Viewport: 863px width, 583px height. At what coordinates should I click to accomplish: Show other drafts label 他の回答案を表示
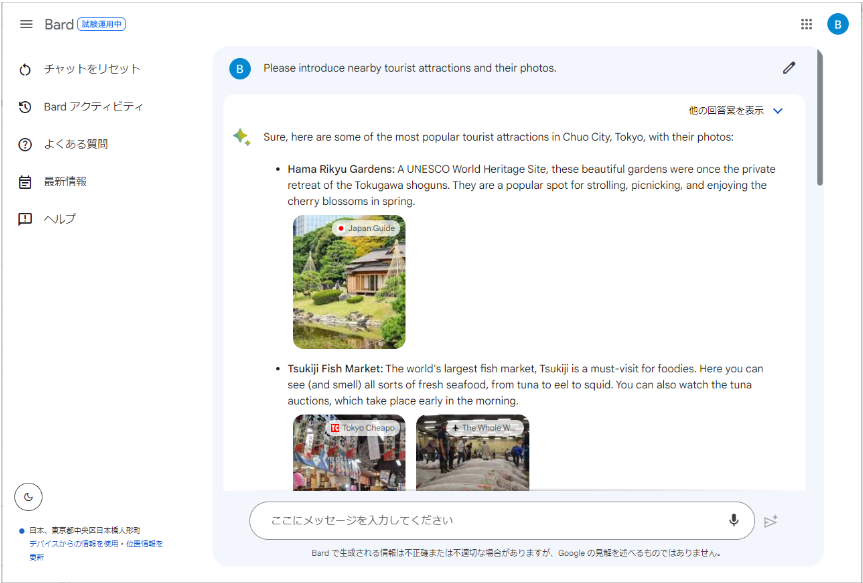[726, 111]
